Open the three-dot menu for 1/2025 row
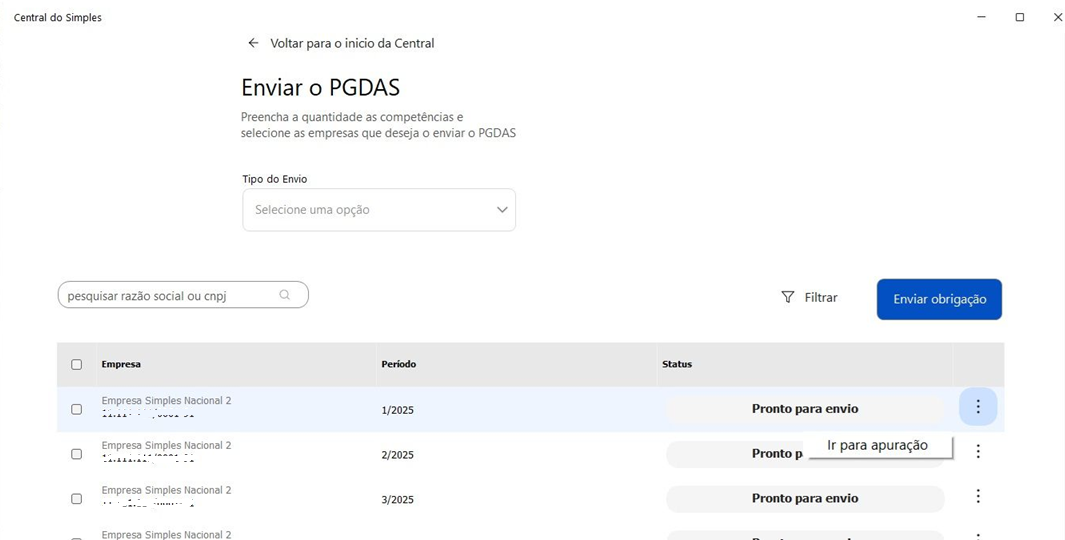Viewport: 1065px width, 540px height. point(978,407)
